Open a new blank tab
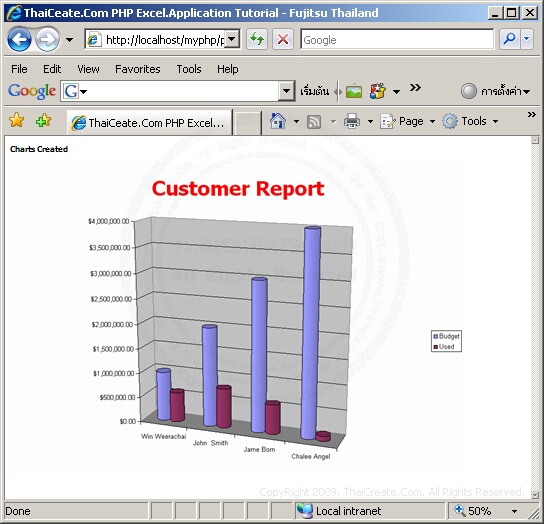This screenshot has width=544, height=524. [247, 123]
